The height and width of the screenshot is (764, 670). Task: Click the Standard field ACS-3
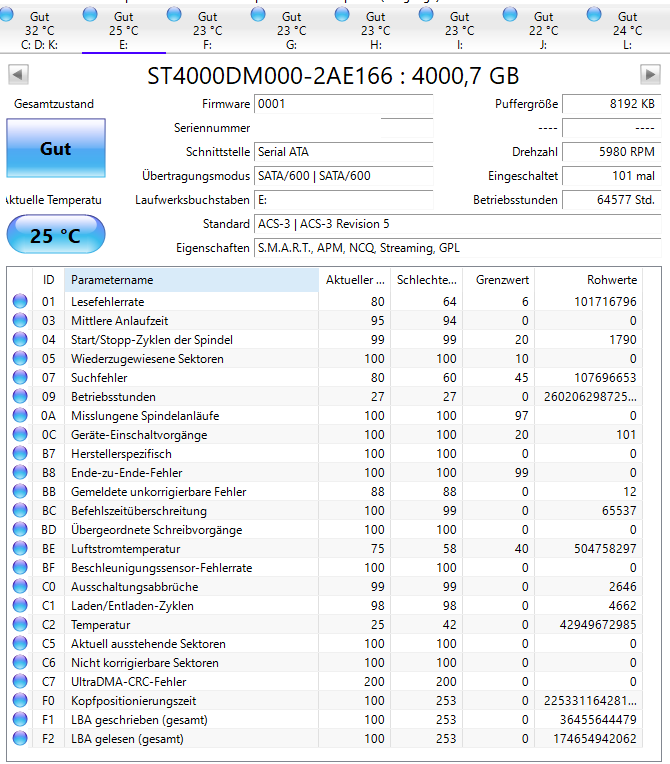tap(458, 224)
